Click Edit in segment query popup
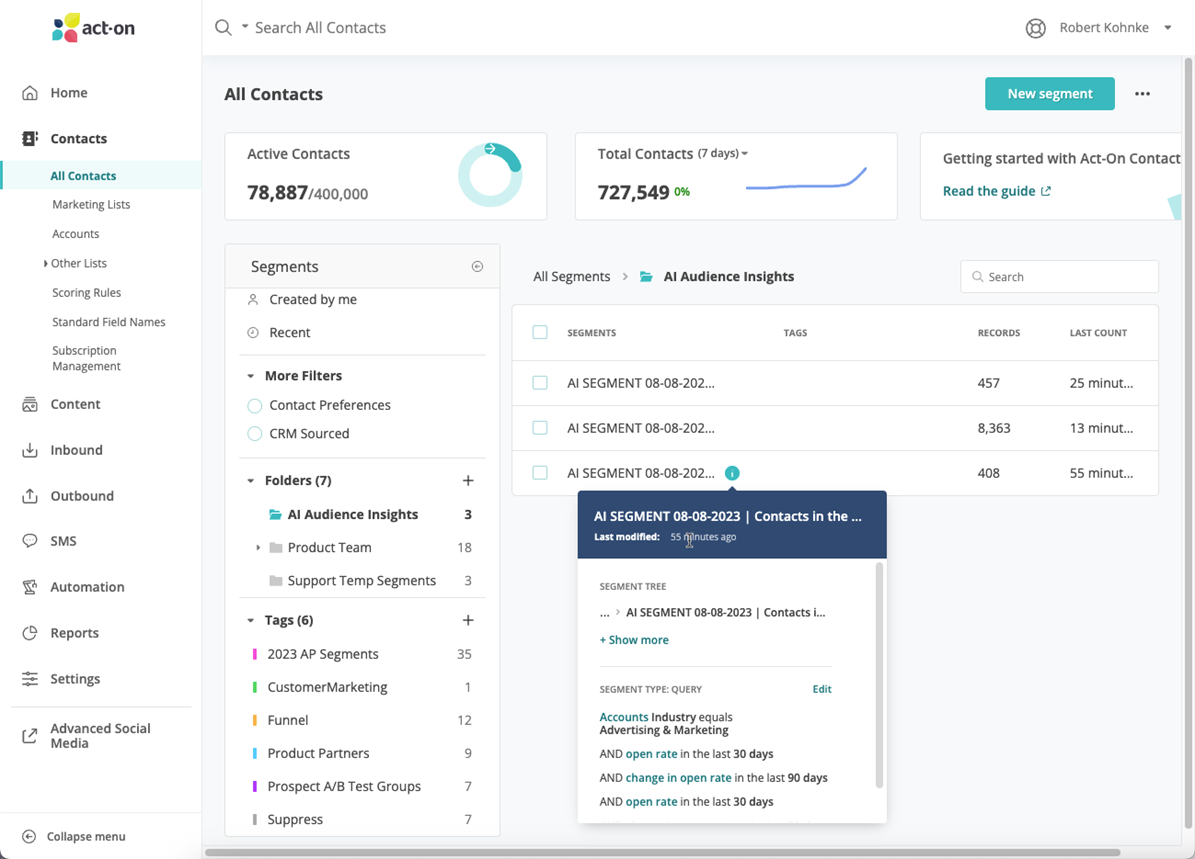 822,689
